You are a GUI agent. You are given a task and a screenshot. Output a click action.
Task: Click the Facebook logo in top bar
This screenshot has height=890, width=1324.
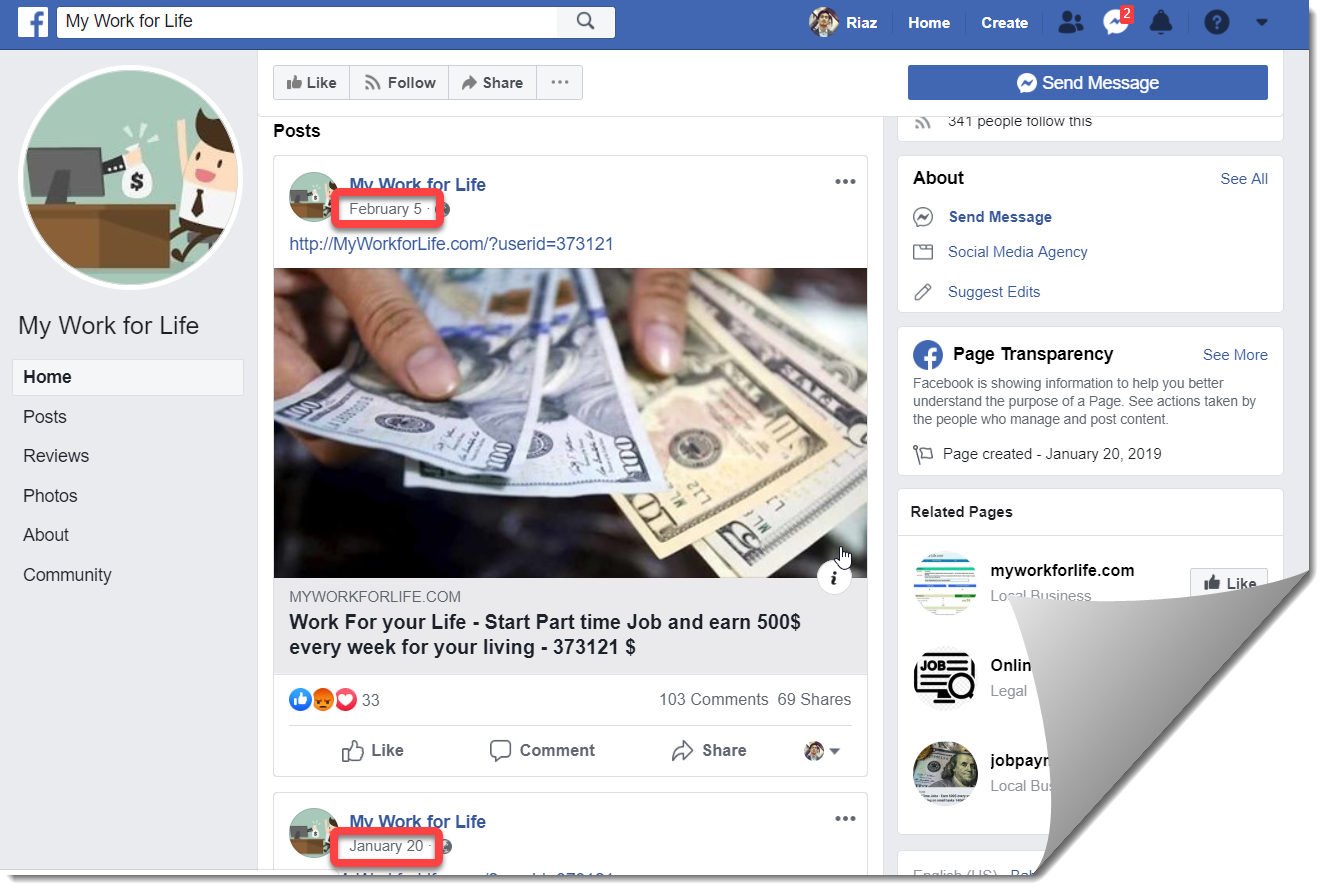[x=33, y=21]
